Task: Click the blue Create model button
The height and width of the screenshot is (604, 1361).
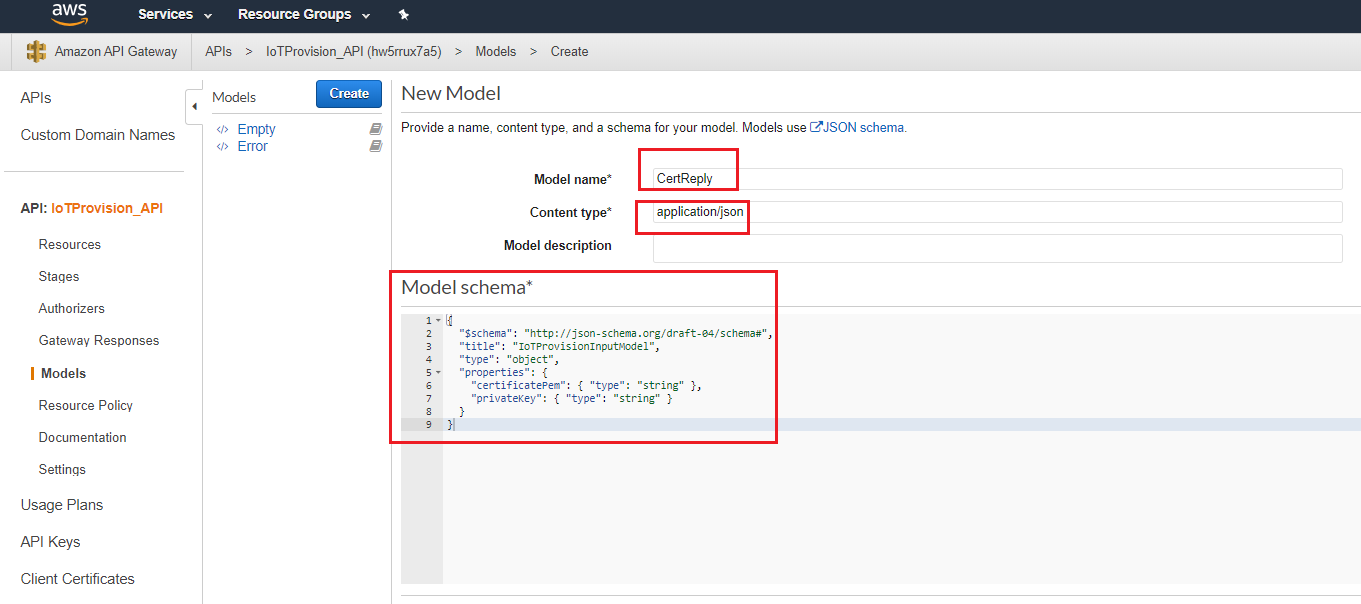Action: click(x=349, y=94)
